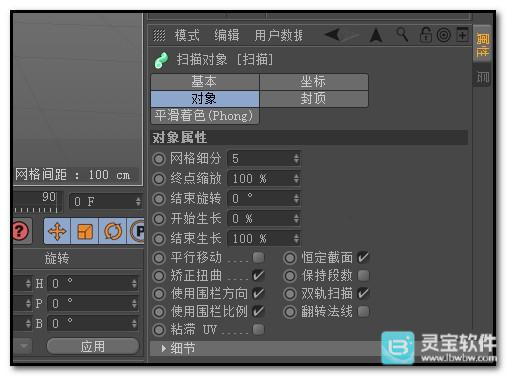Click the 终点缩放 value field
507x377 pixels.
point(264,179)
